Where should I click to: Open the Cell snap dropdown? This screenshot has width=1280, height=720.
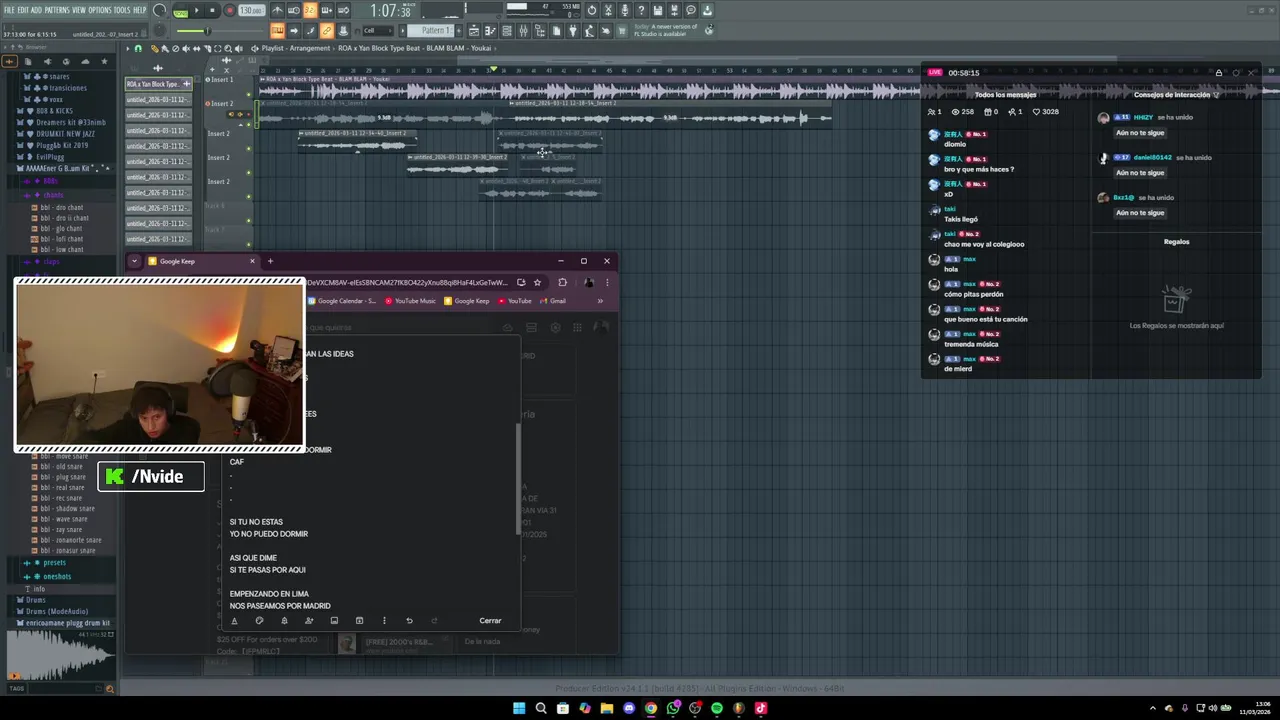tap(377, 31)
